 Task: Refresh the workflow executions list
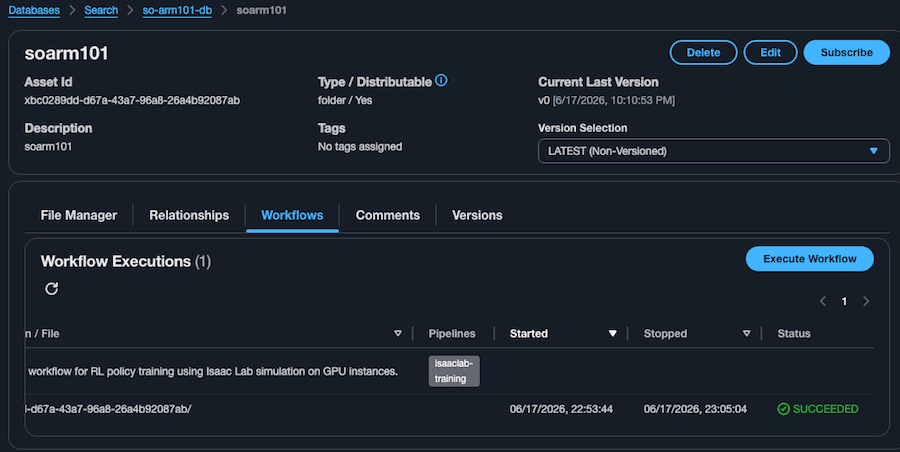coord(52,288)
